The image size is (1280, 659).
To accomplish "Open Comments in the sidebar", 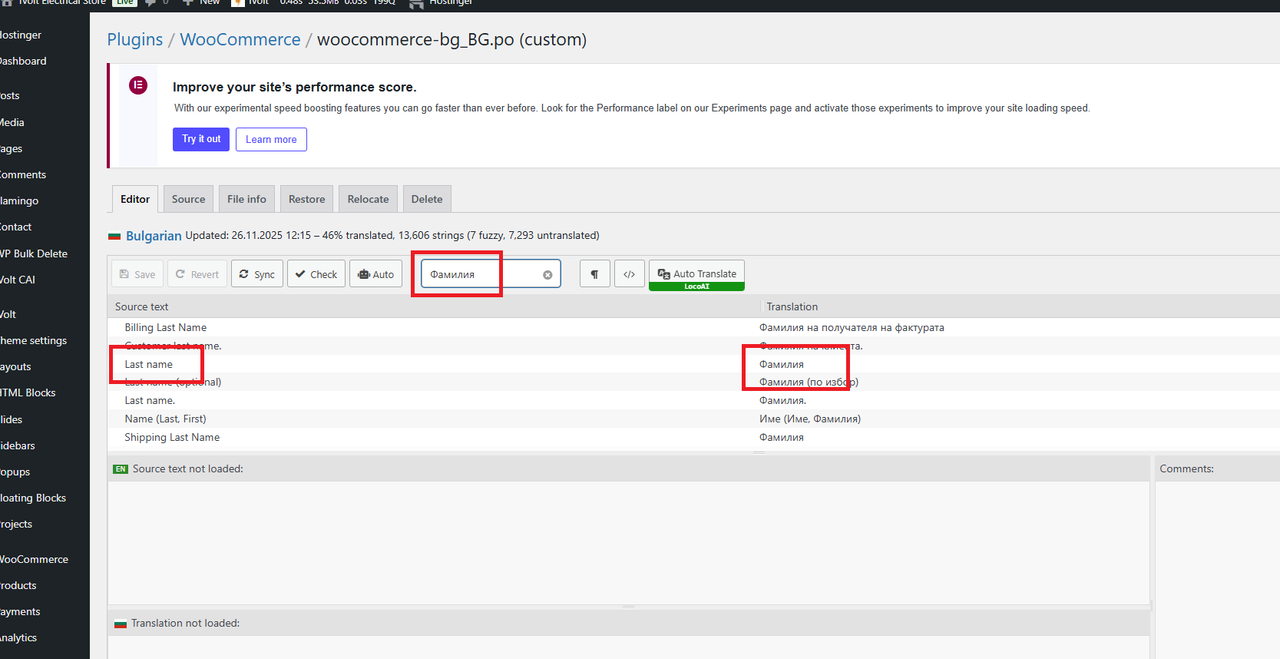I will [x=22, y=174].
